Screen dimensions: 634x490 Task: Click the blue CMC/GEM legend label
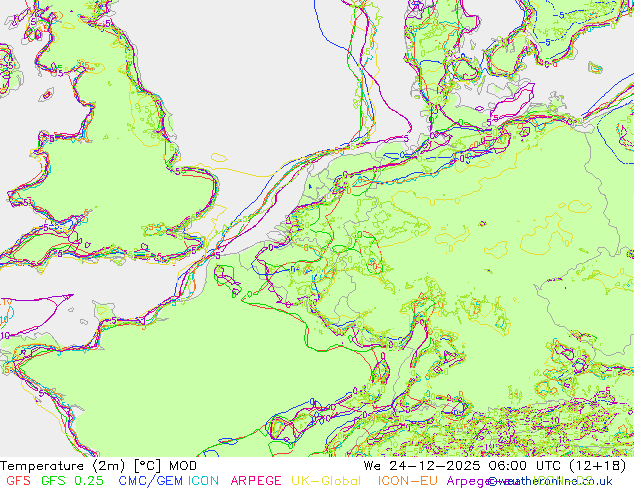(x=152, y=481)
